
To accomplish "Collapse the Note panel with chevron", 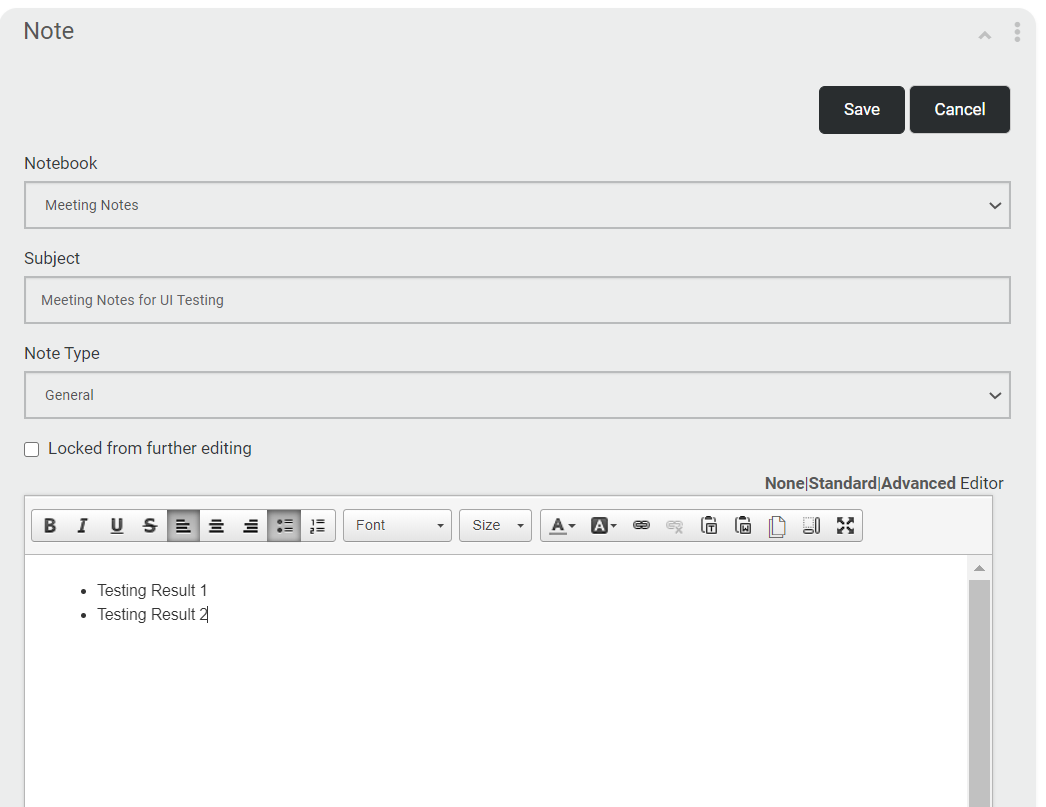I will [985, 35].
